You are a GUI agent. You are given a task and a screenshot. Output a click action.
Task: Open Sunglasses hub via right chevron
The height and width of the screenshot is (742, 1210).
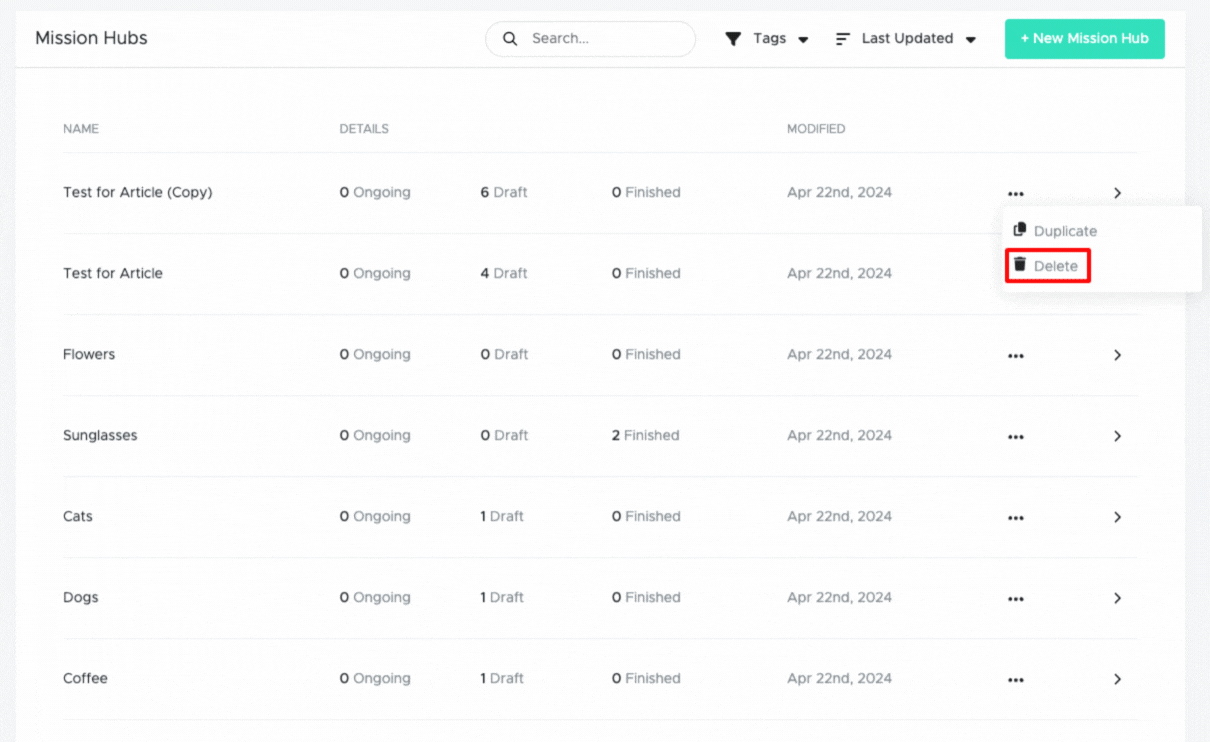(1118, 436)
